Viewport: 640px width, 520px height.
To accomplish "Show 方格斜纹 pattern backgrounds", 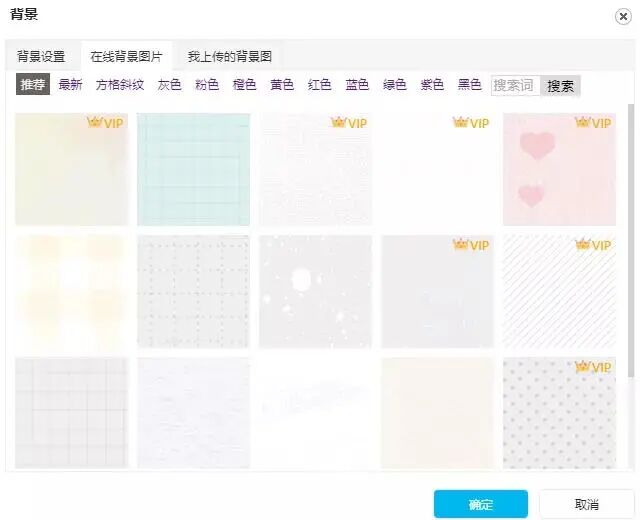I will [x=120, y=85].
